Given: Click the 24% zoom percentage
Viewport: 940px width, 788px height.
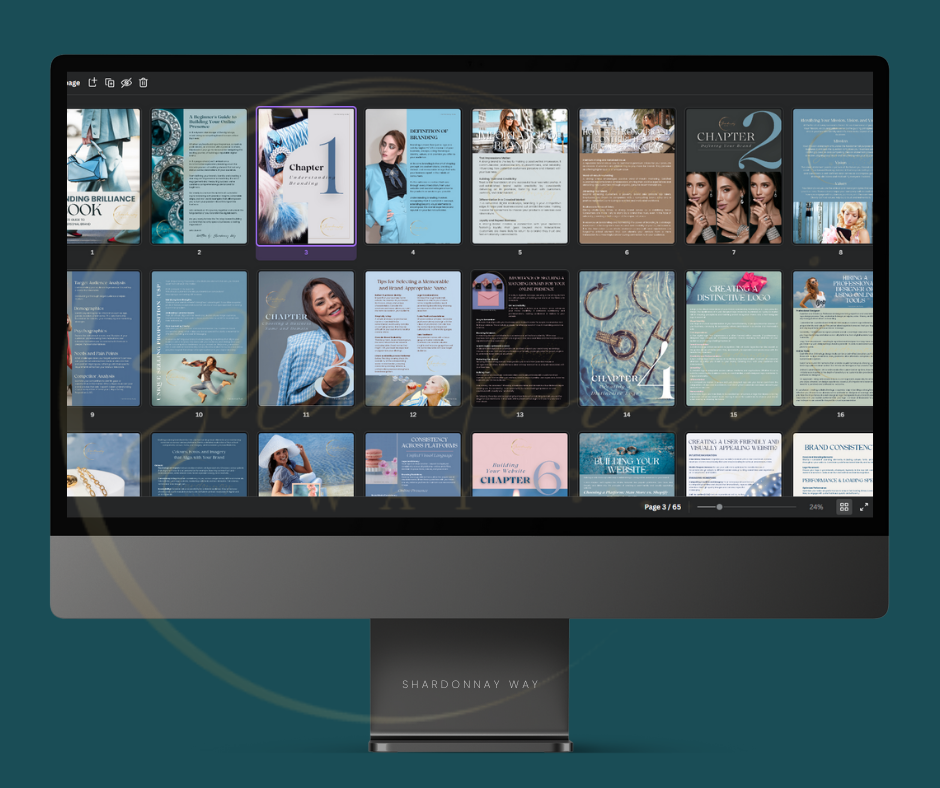Looking at the screenshot, I should coord(816,507).
